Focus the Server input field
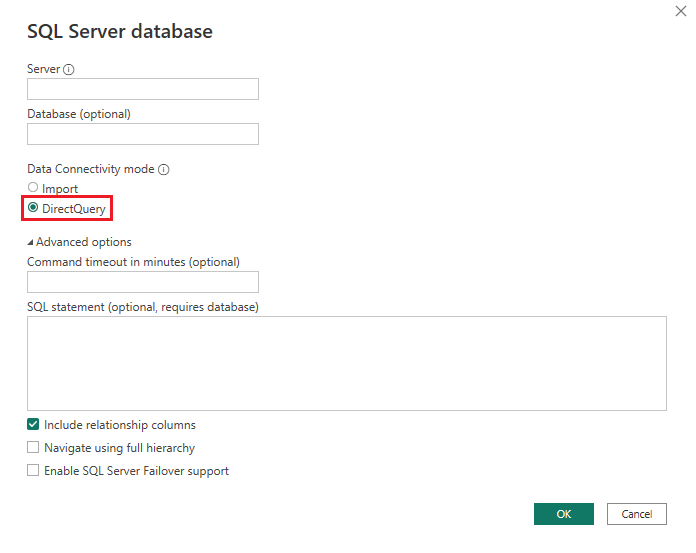The height and width of the screenshot is (553, 696). (x=143, y=89)
